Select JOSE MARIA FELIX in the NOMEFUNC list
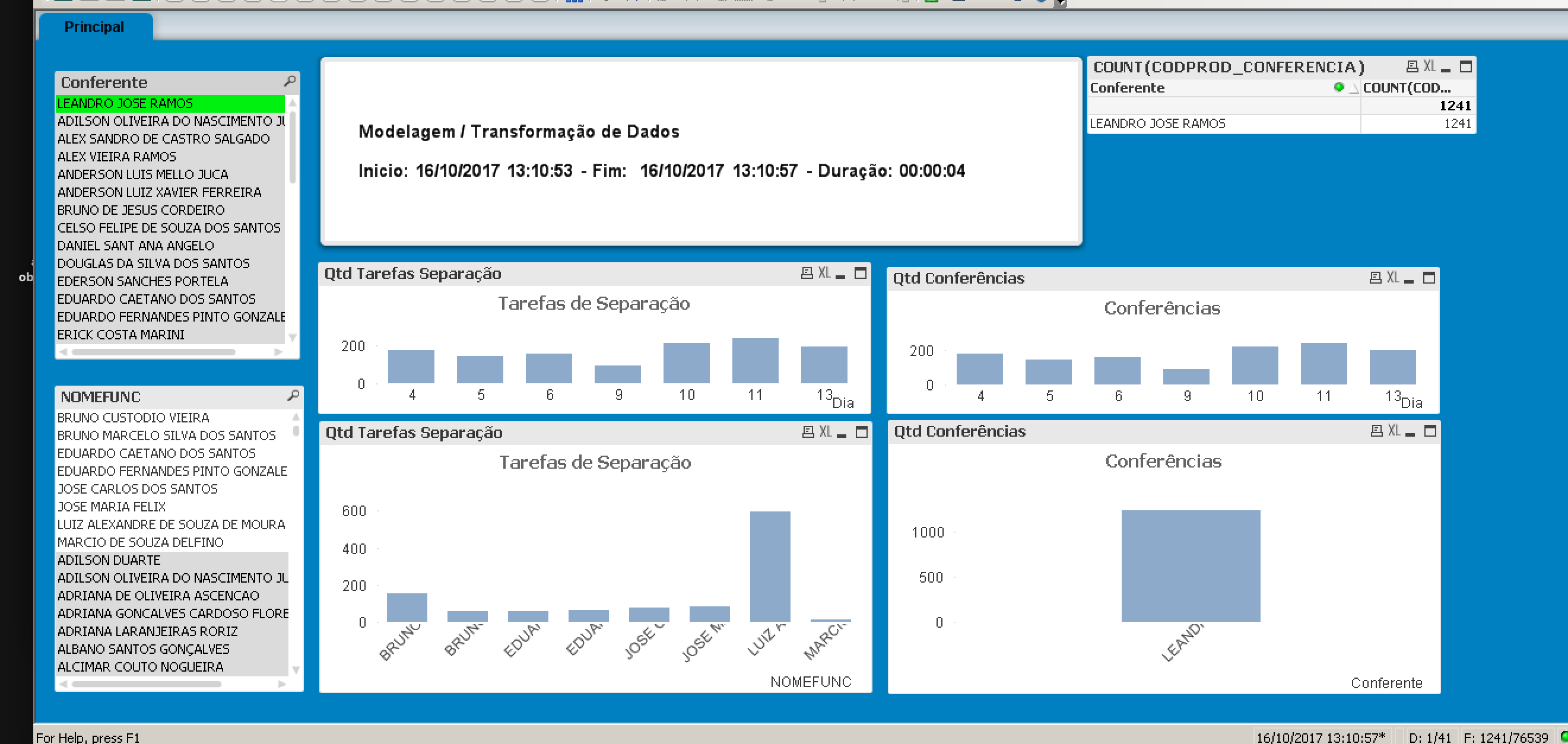This screenshot has height=744, width=1568. pyautogui.click(x=112, y=507)
